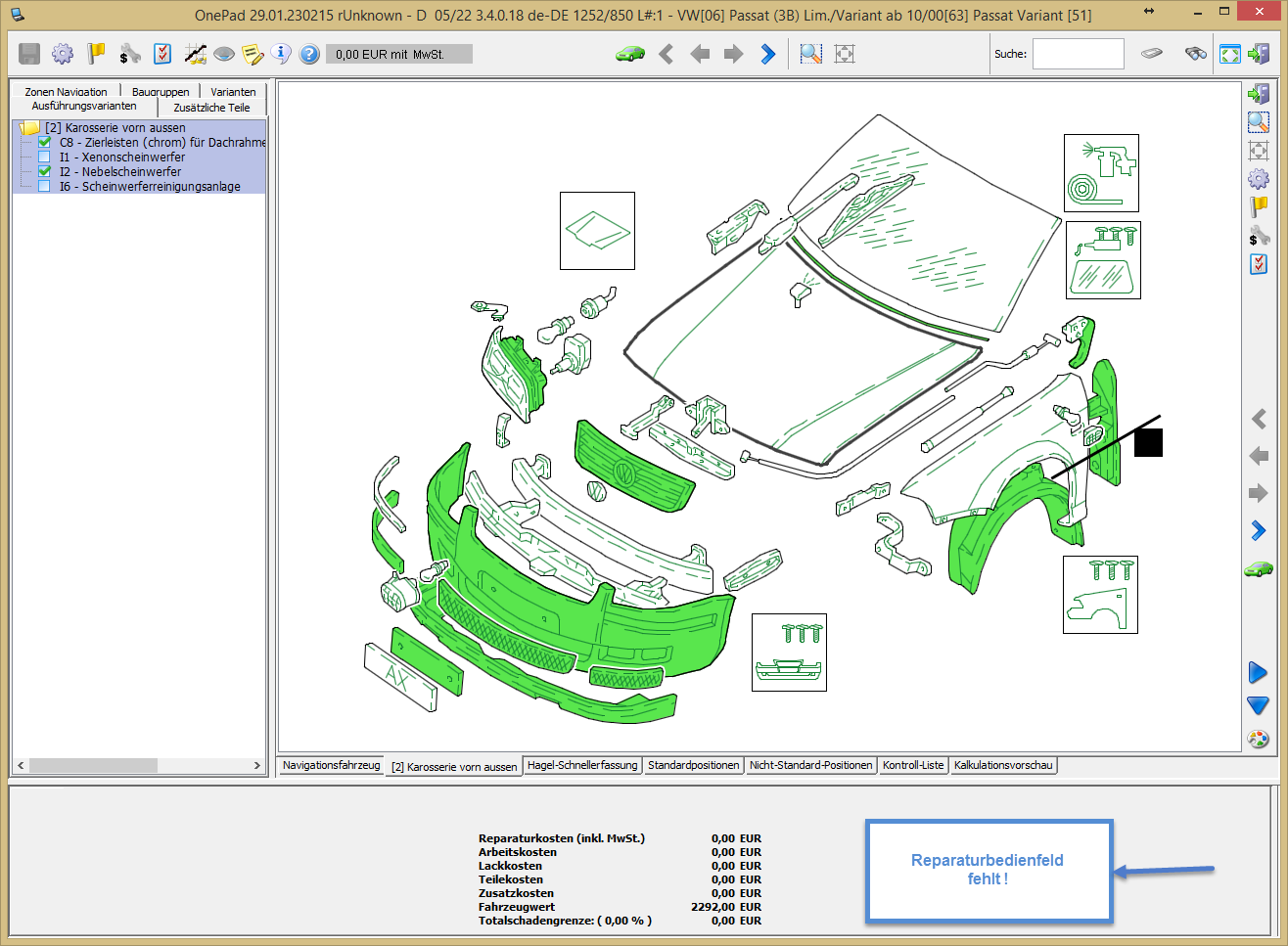Select the zoom magnifier in top toolbar
This screenshot has height=946, width=1288.
click(x=811, y=54)
